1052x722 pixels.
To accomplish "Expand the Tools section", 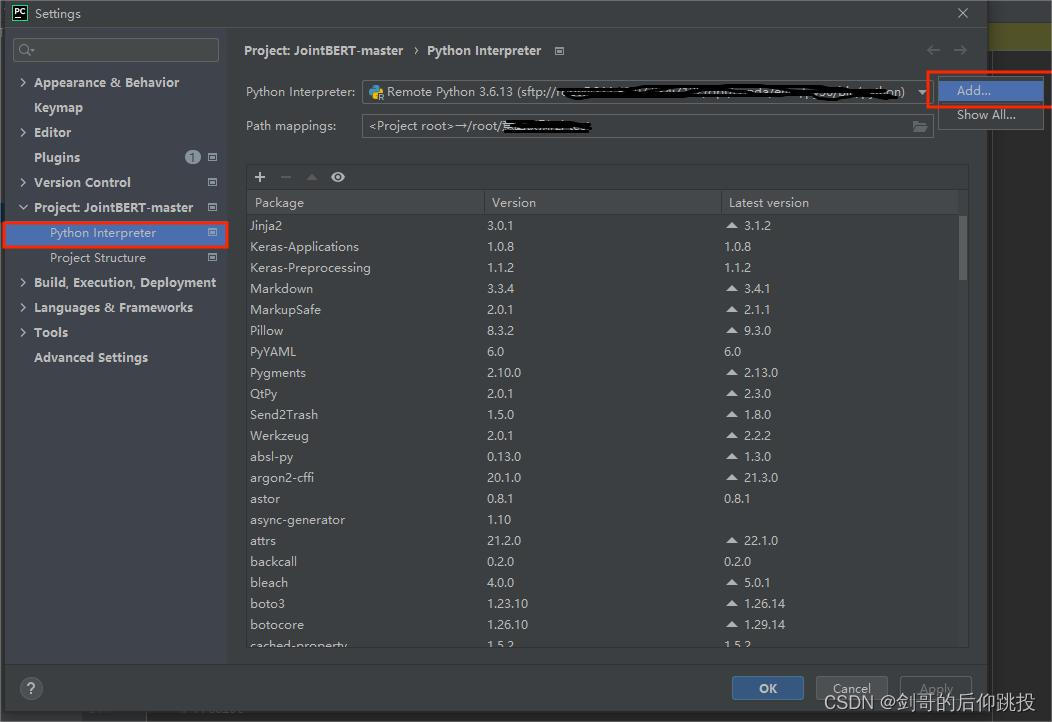I will click(x=23, y=332).
